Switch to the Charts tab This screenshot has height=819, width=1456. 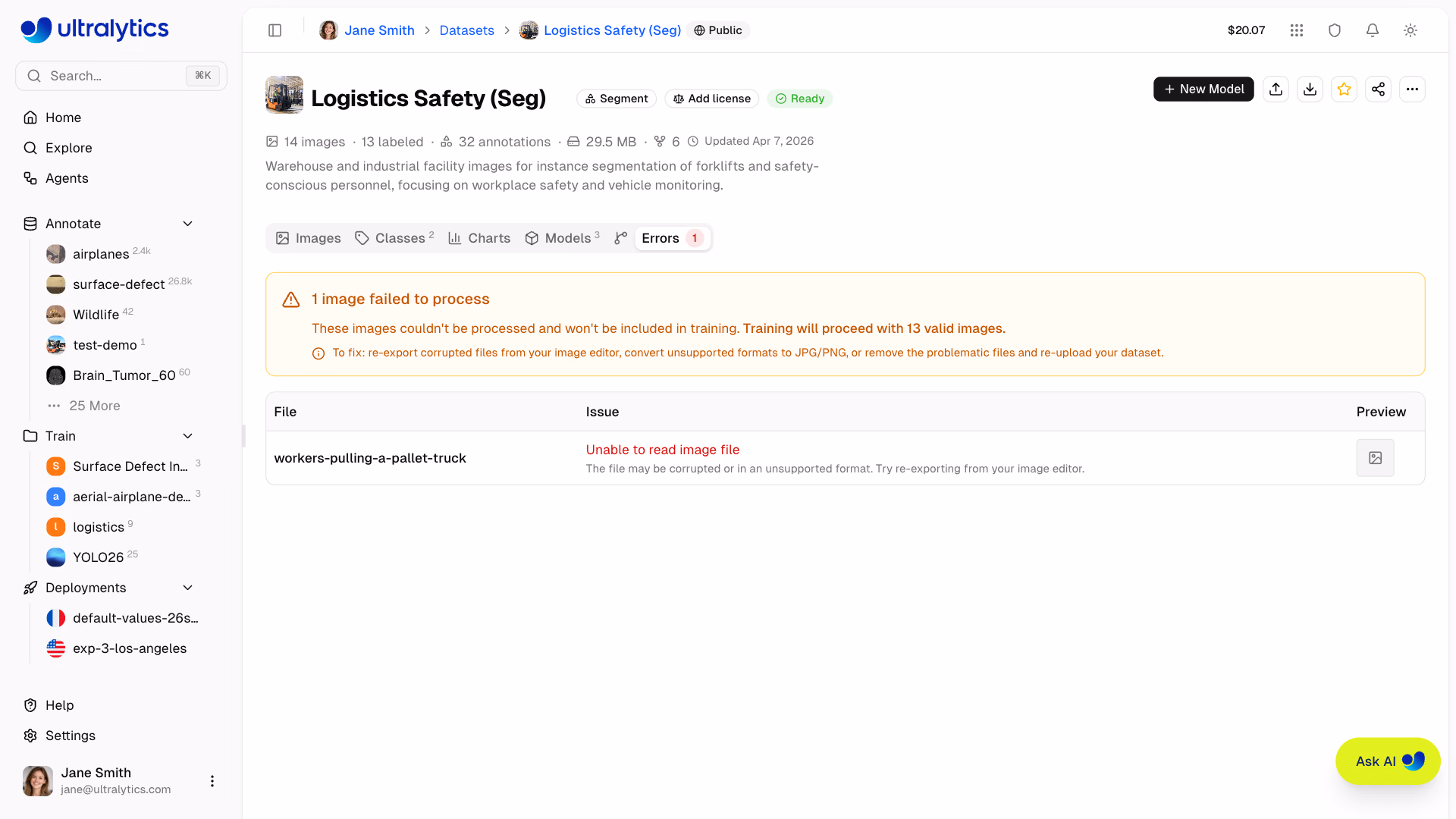pyautogui.click(x=479, y=238)
